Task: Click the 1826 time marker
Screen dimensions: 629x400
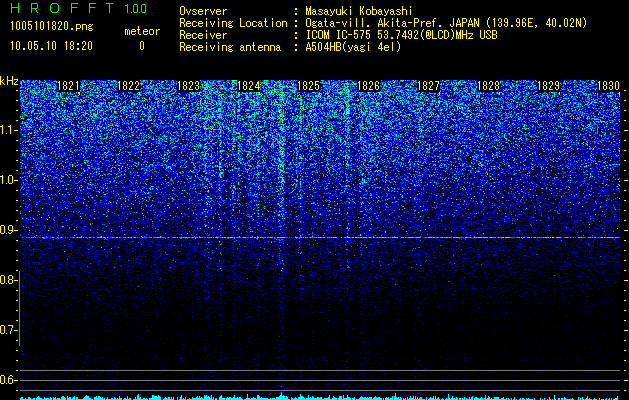Action: [368, 86]
